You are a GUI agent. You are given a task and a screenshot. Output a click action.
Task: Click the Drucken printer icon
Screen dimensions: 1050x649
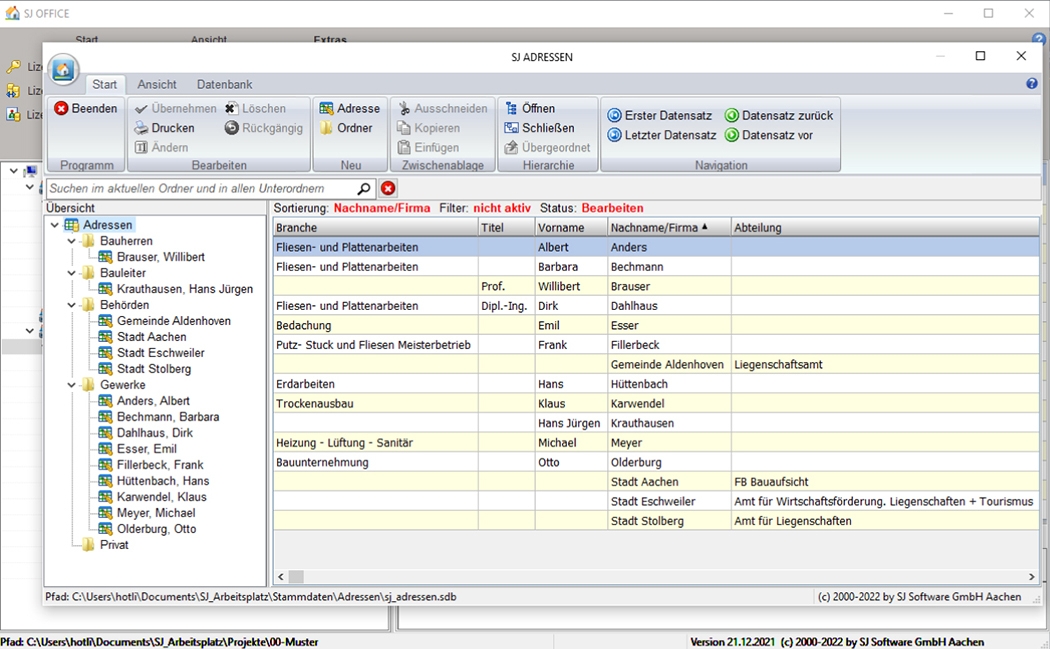click(x=142, y=128)
